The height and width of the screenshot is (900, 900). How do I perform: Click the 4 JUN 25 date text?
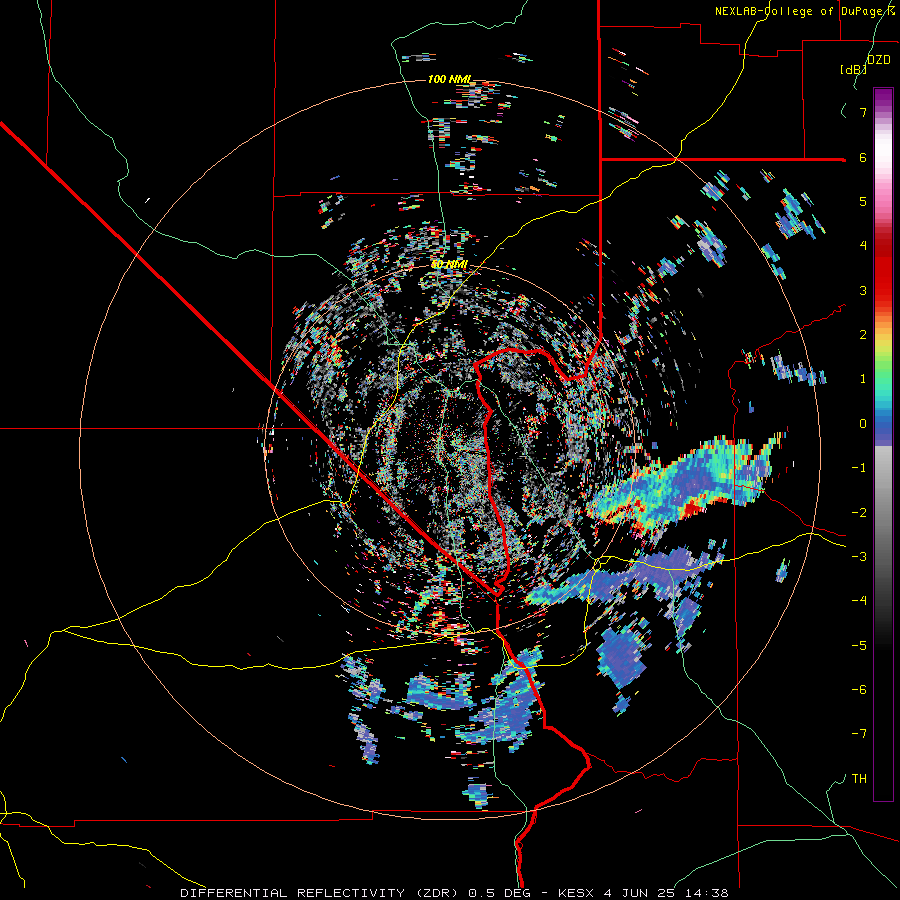(x=637, y=893)
